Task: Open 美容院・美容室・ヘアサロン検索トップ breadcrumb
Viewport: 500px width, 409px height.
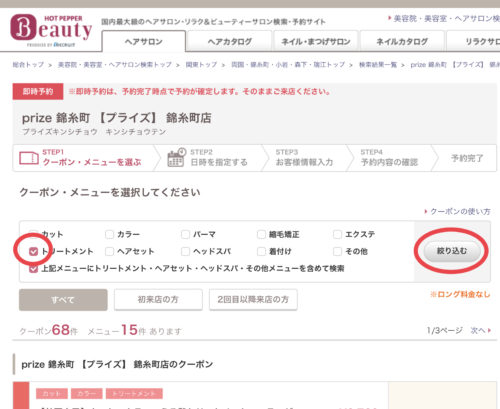Action: pyautogui.click(x=115, y=64)
